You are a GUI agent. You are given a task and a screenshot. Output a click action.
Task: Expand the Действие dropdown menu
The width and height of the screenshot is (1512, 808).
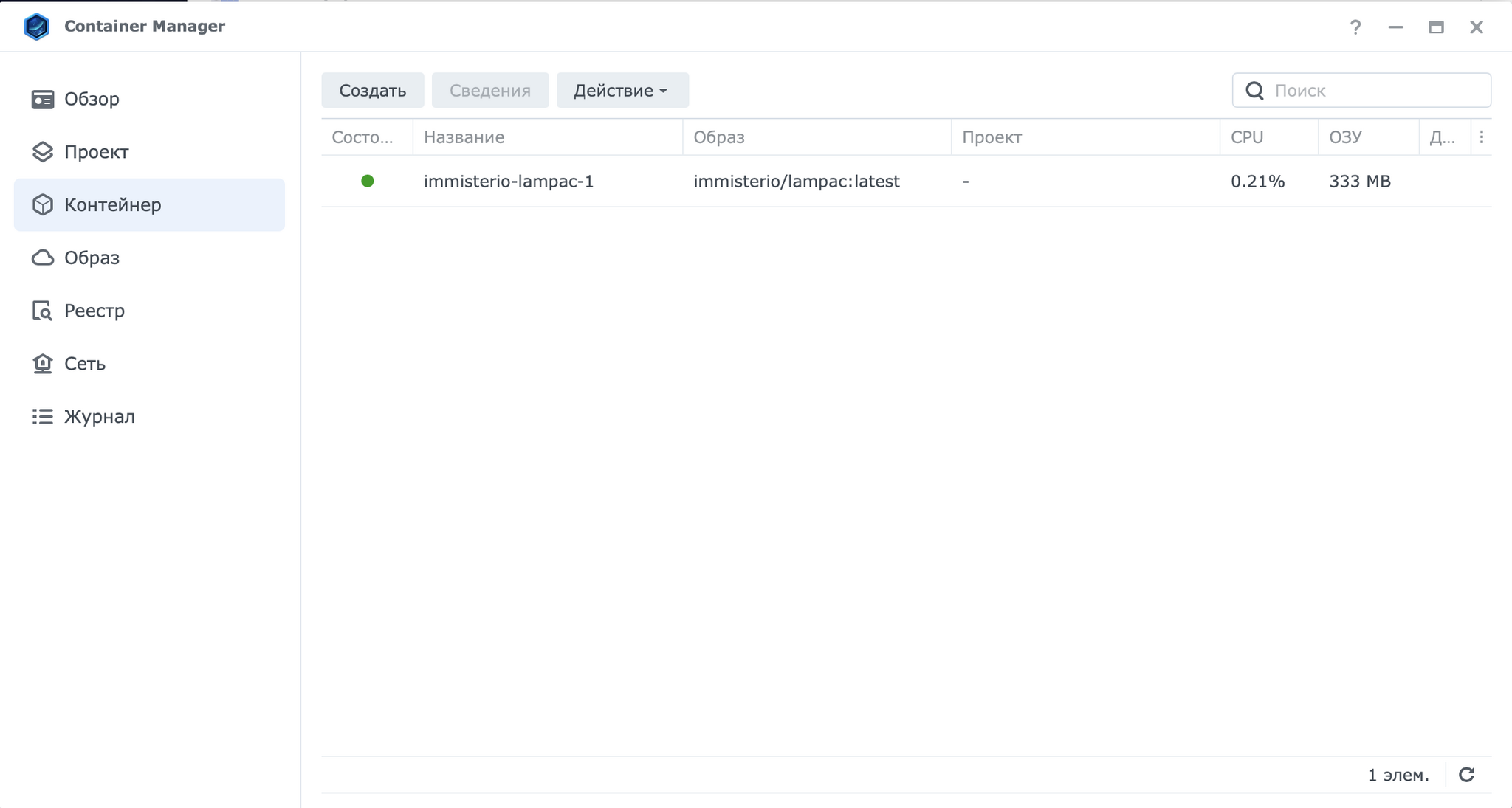(x=622, y=90)
